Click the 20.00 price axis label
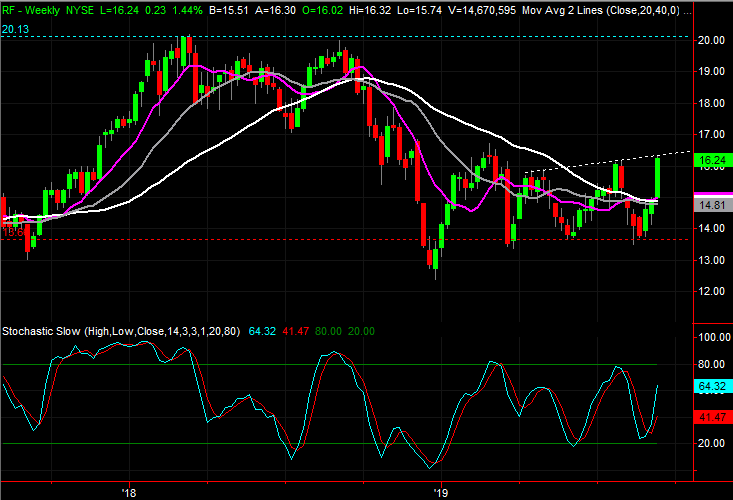 711,40
